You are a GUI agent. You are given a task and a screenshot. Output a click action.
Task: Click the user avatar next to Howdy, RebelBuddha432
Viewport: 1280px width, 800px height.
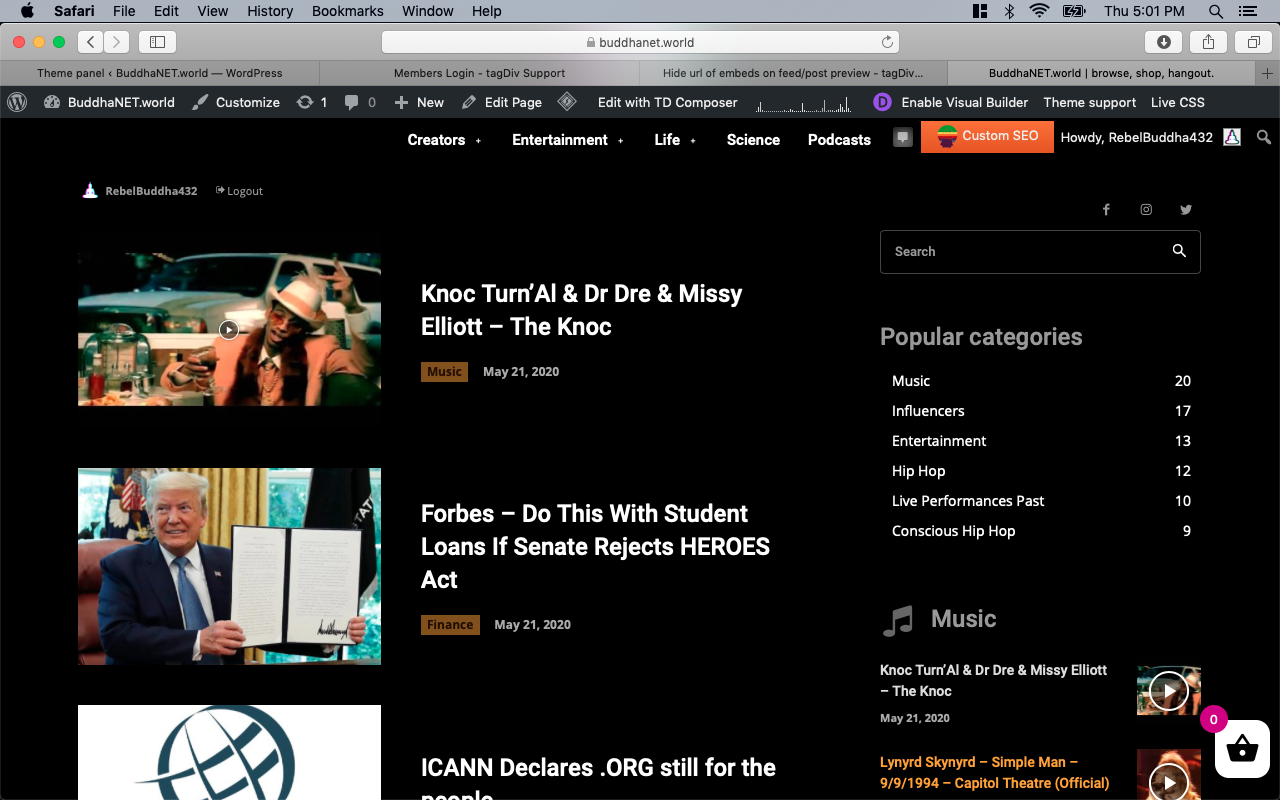1232,137
